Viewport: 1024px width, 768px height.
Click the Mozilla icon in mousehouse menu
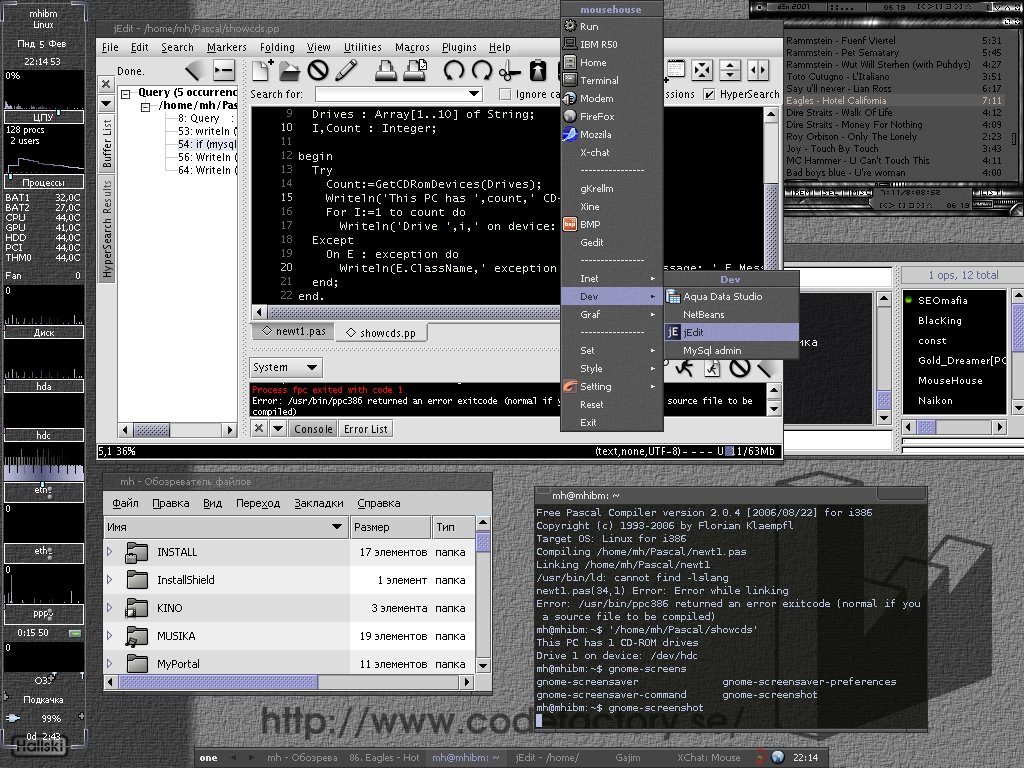coord(569,134)
